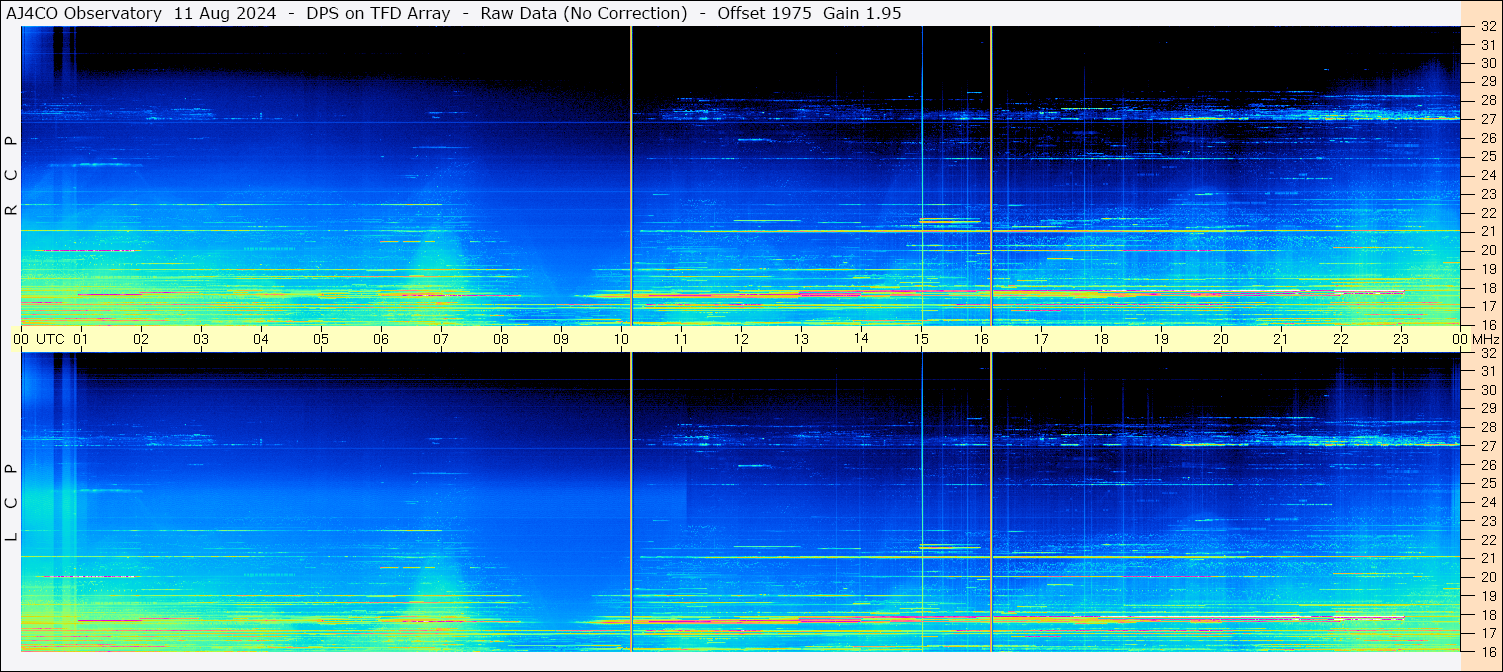Select the 27 MHz label on the RCP frequency scale

pos(1488,119)
